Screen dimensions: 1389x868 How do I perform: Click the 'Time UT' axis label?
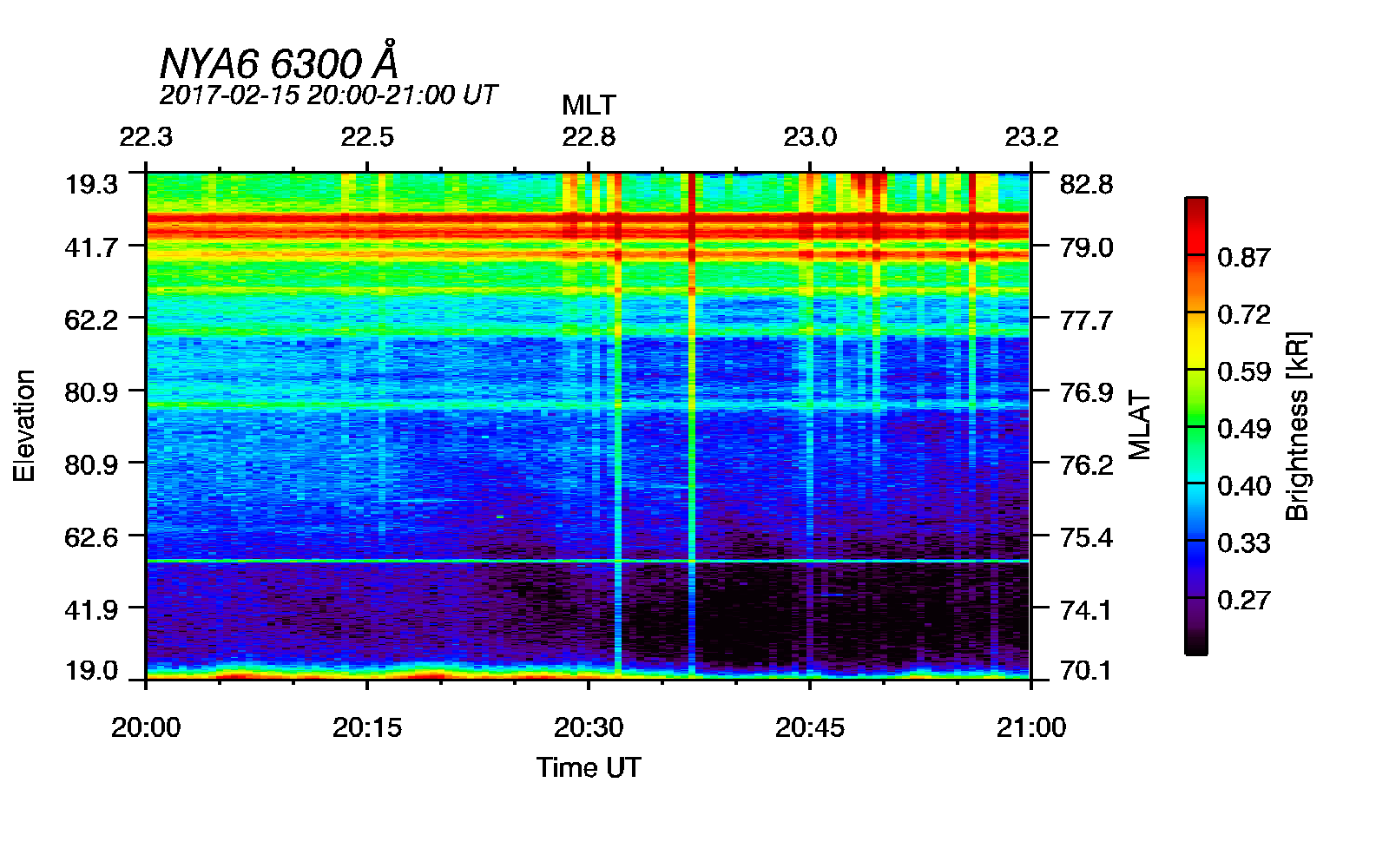coord(589,767)
